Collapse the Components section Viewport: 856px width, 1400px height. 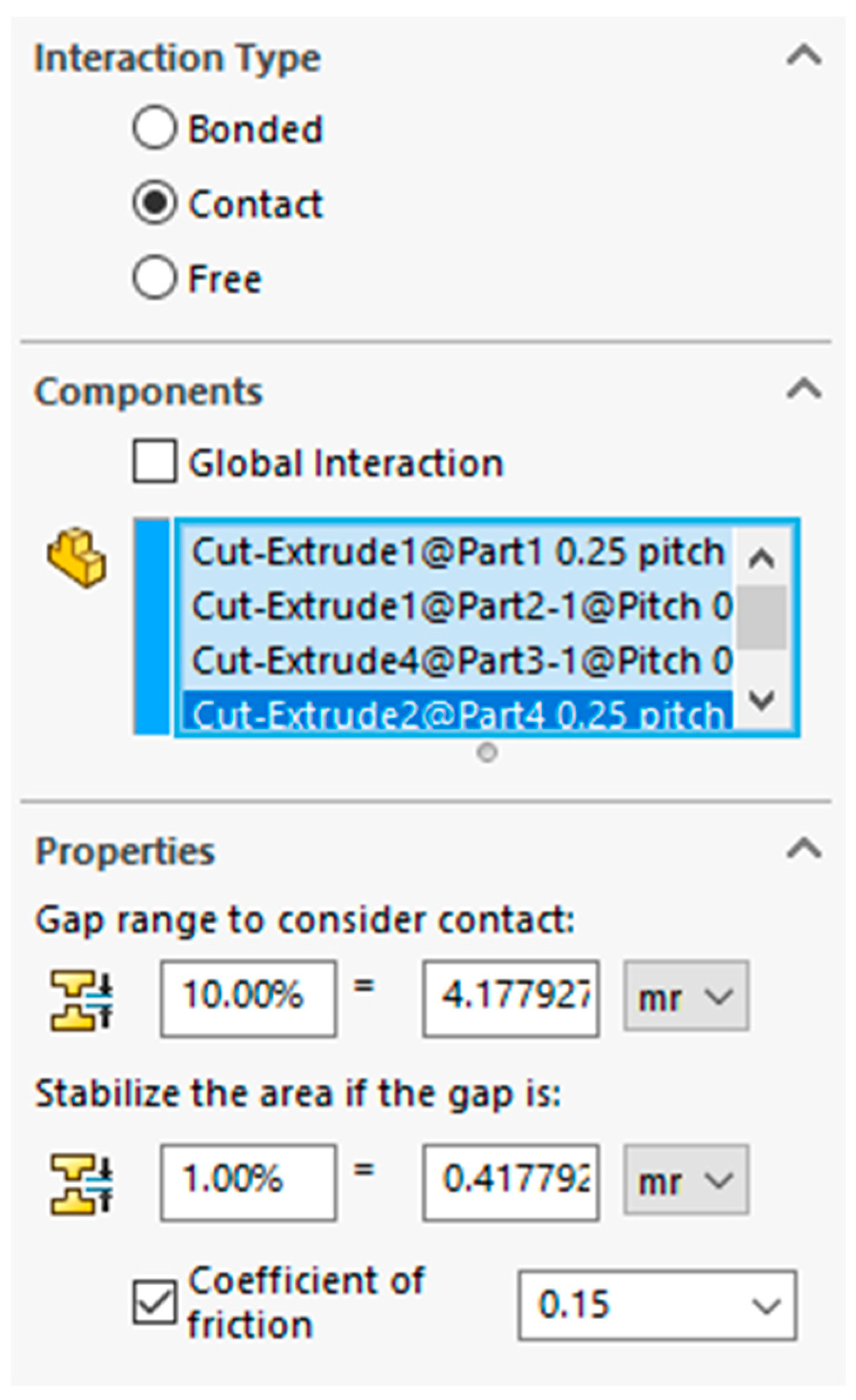point(804,390)
